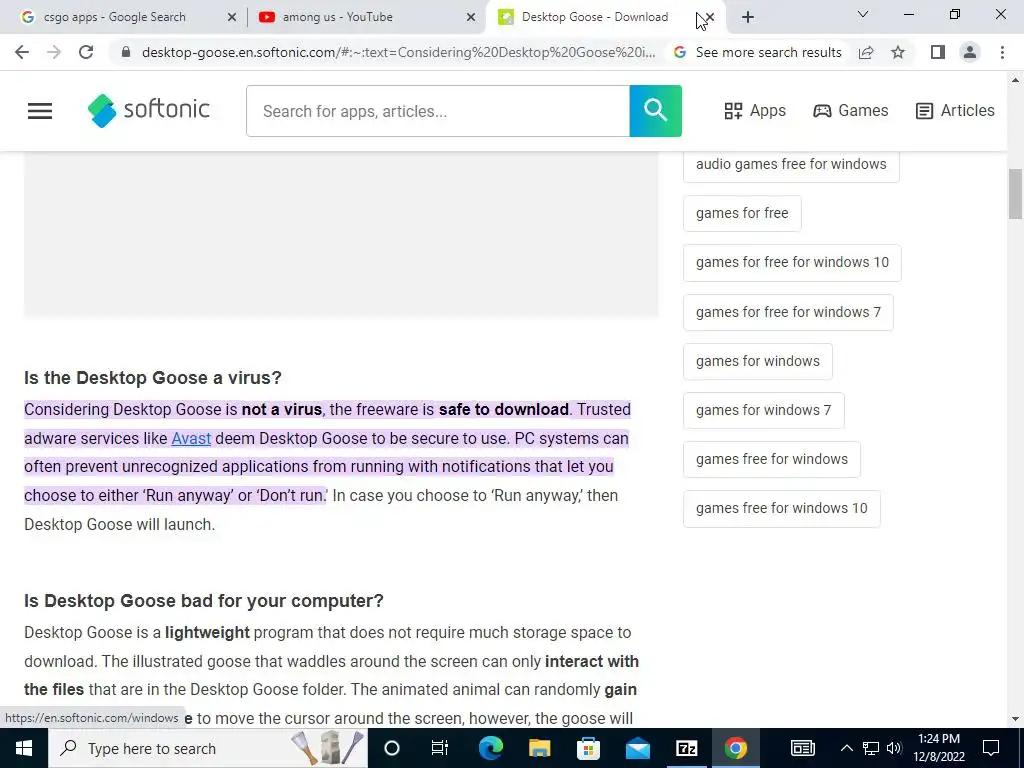Screen dimensions: 1024x768
Task: Open Task View on the taskbar
Action: pyautogui.click(x=440, y=748)
